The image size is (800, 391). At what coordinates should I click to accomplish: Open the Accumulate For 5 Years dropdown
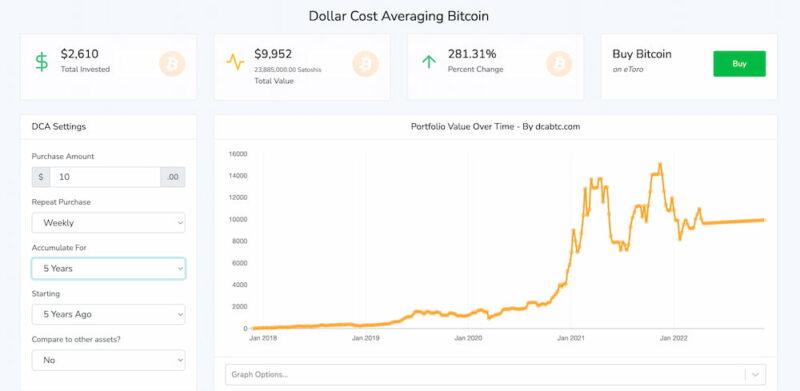pyautogui.click(x=109, y=268)
